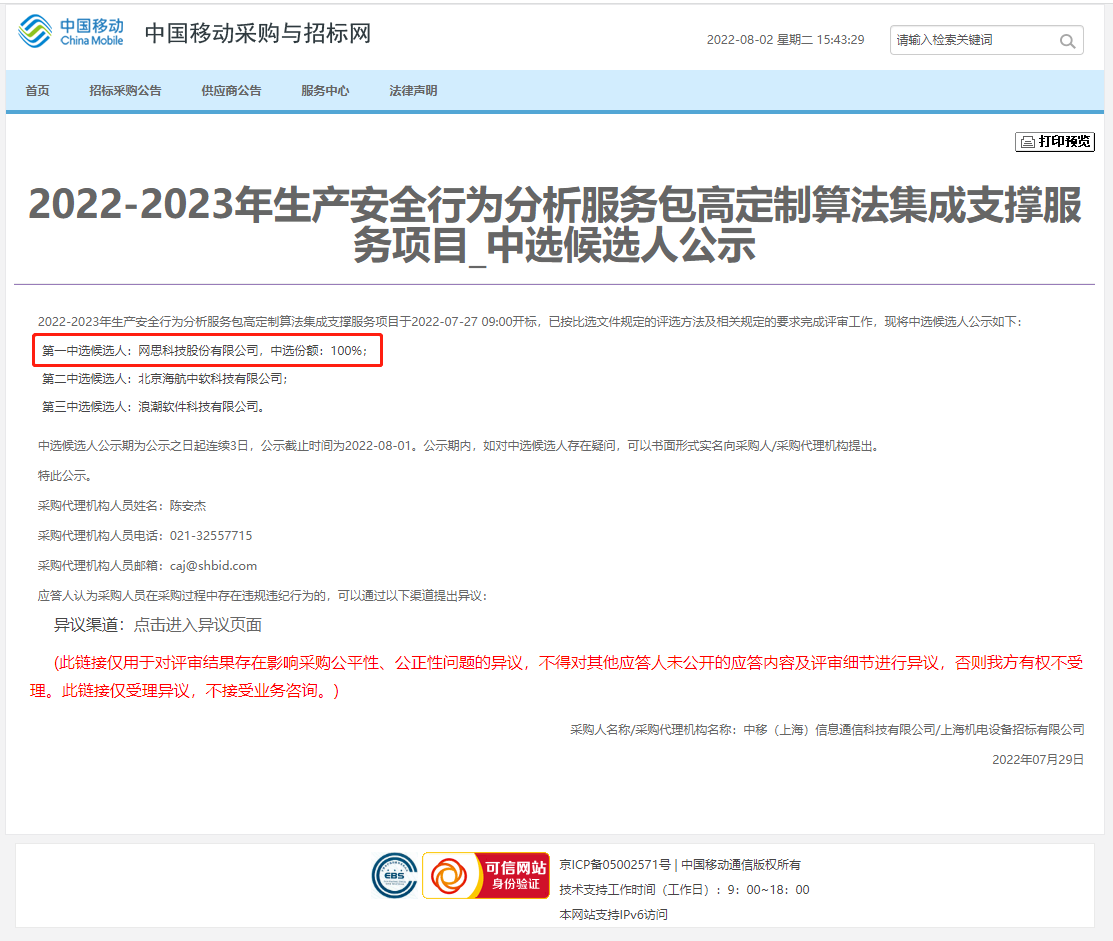Image resolution: width=1113 pixels, height=941 pixels.
Task: Click the announcement title heading
Action: (556, 226)
